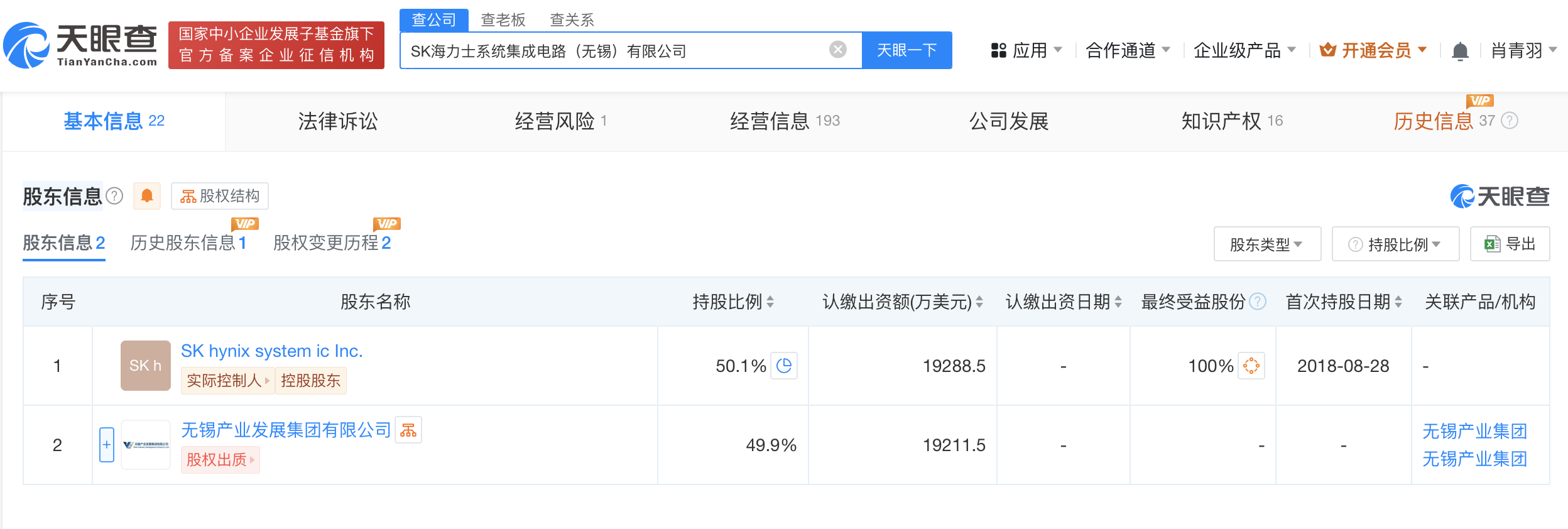Open the SK hynix system ic Inc. link
Viewport: 1568px width, 529px height.
[271, 351]
